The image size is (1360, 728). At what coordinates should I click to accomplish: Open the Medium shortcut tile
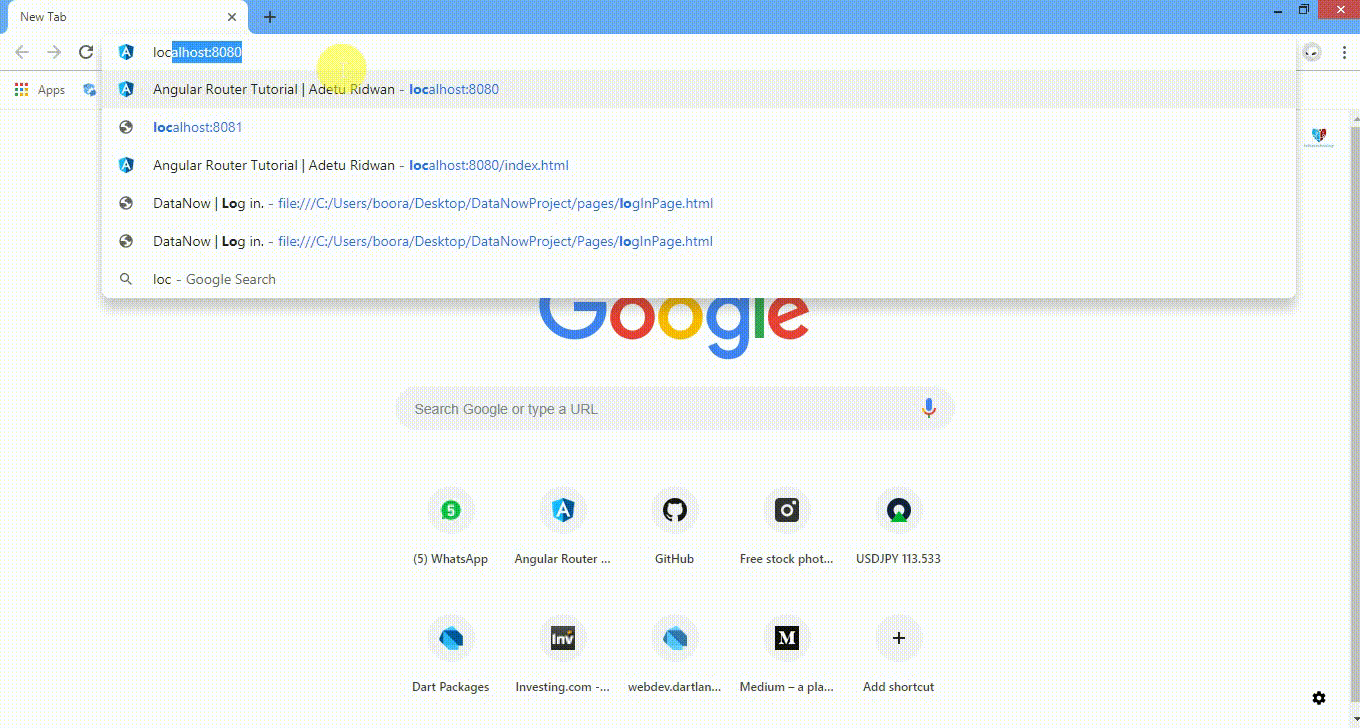786,656
